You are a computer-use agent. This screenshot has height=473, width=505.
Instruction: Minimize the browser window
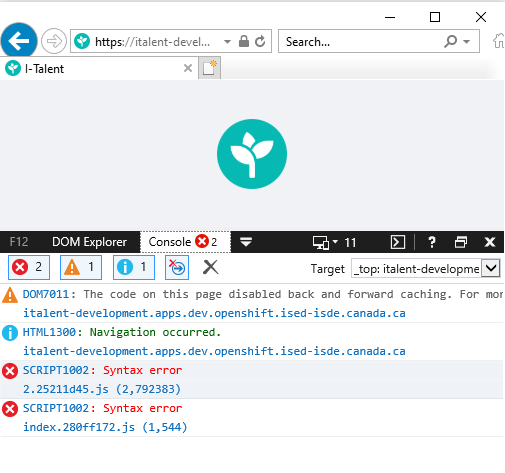(390, 17)
